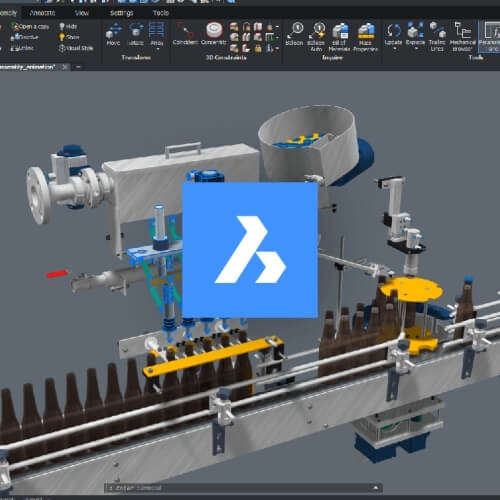Expand the Update dropdown arrow
The height and width of the screenshot is (500, 500).
coord(395,49)
